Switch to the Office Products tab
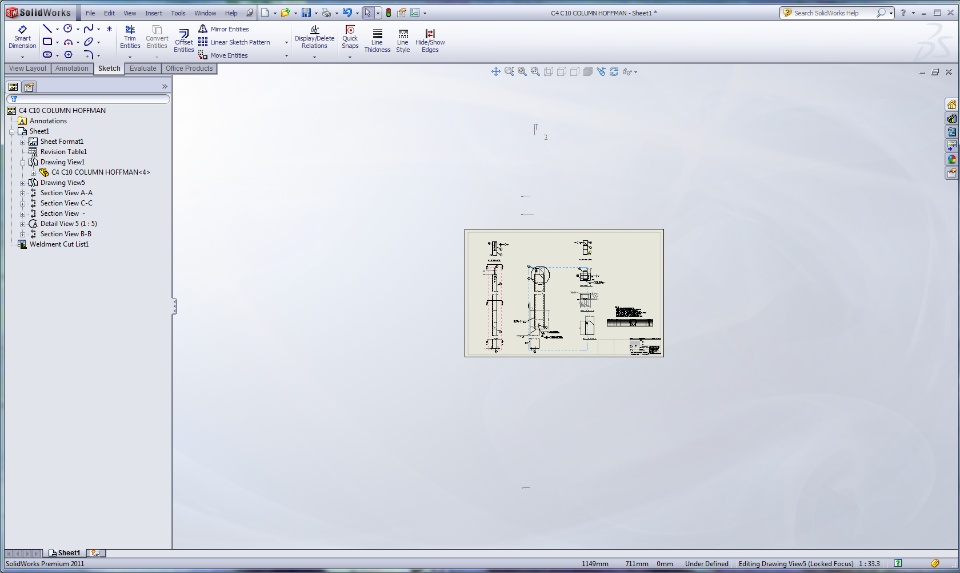Image resolution: width=960 pixels, height=573 pixels. 189,69
